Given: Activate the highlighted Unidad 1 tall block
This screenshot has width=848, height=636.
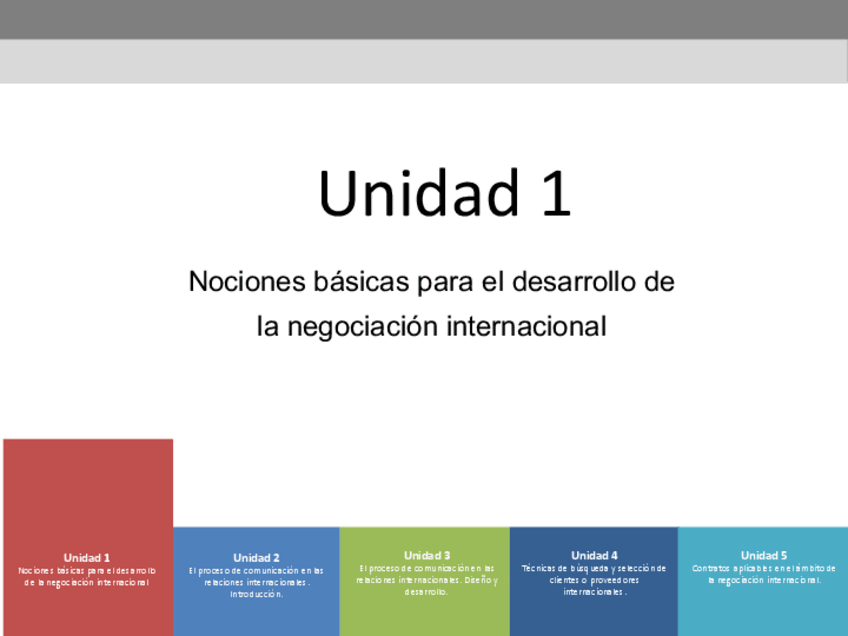Looking at the screenshot, I should point(88,500).
